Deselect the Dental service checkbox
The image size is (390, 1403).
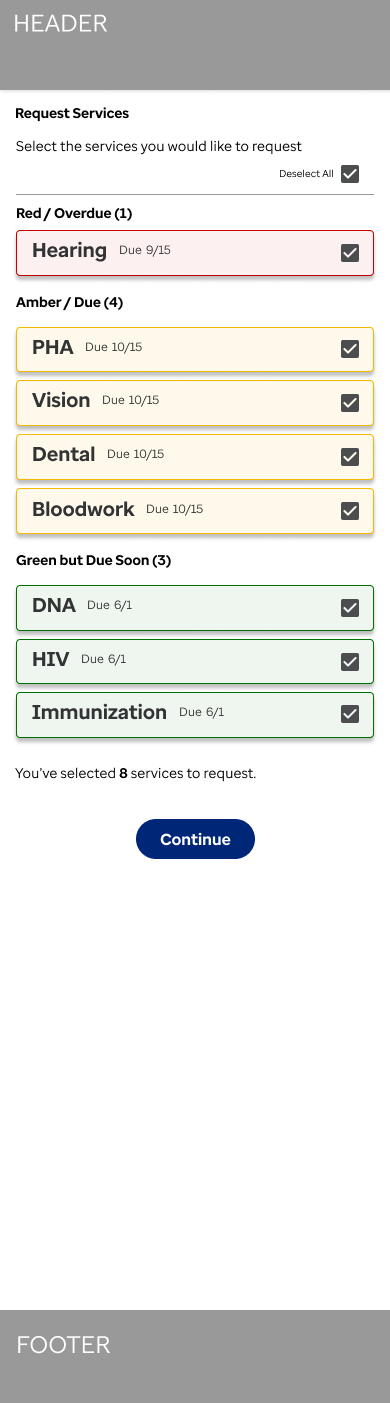350,457
